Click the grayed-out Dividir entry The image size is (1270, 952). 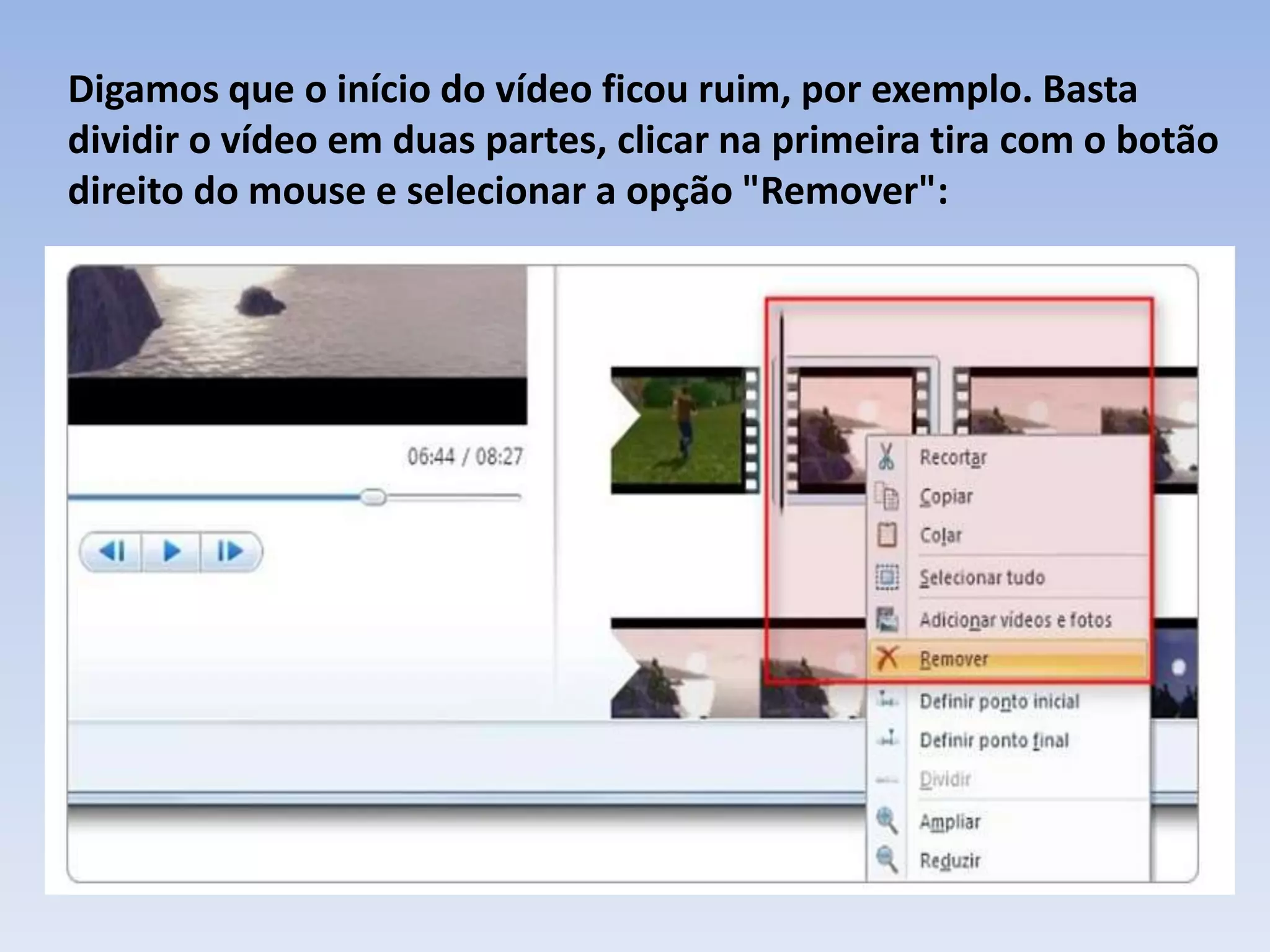1009,778
